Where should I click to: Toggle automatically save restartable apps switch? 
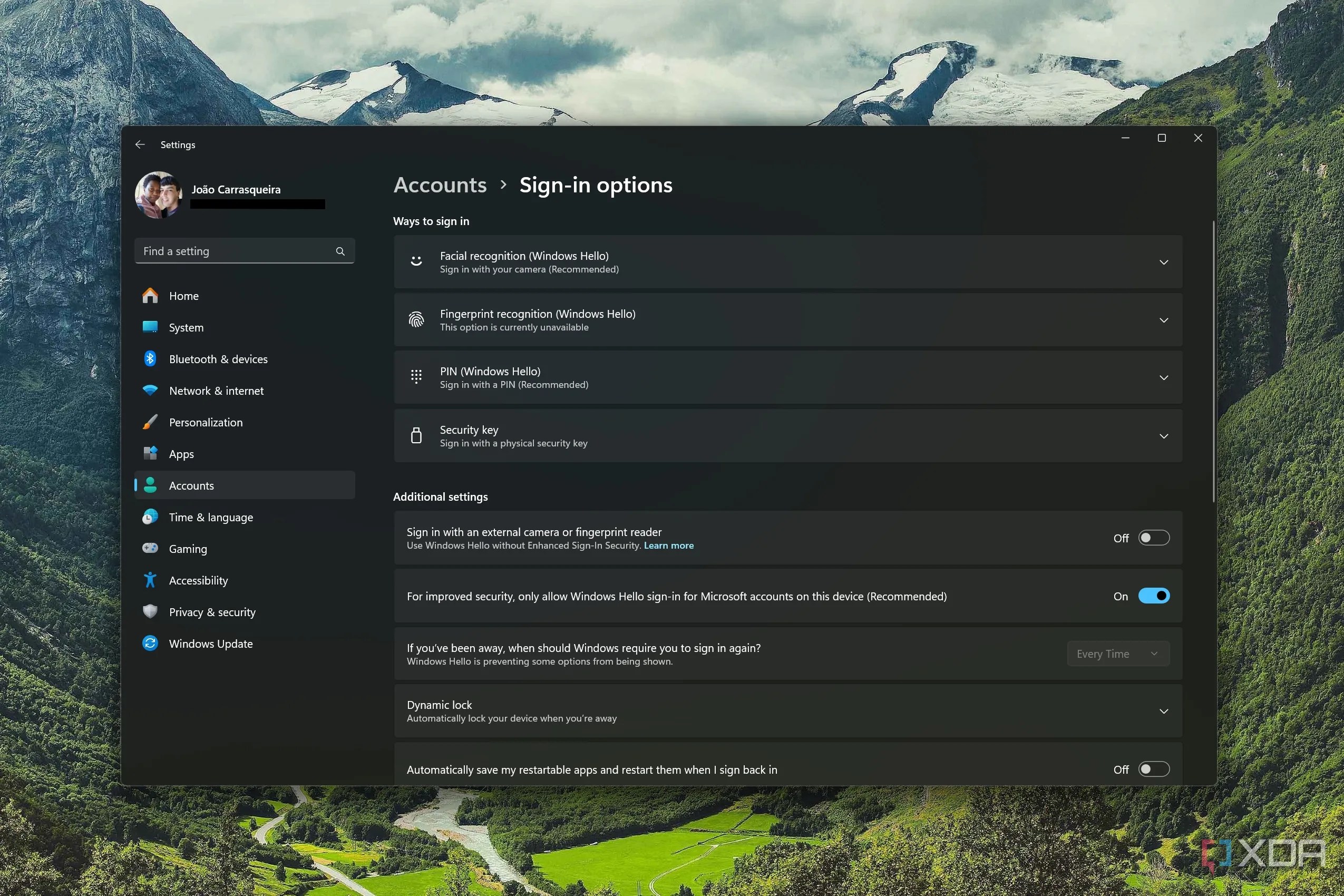1153,769
